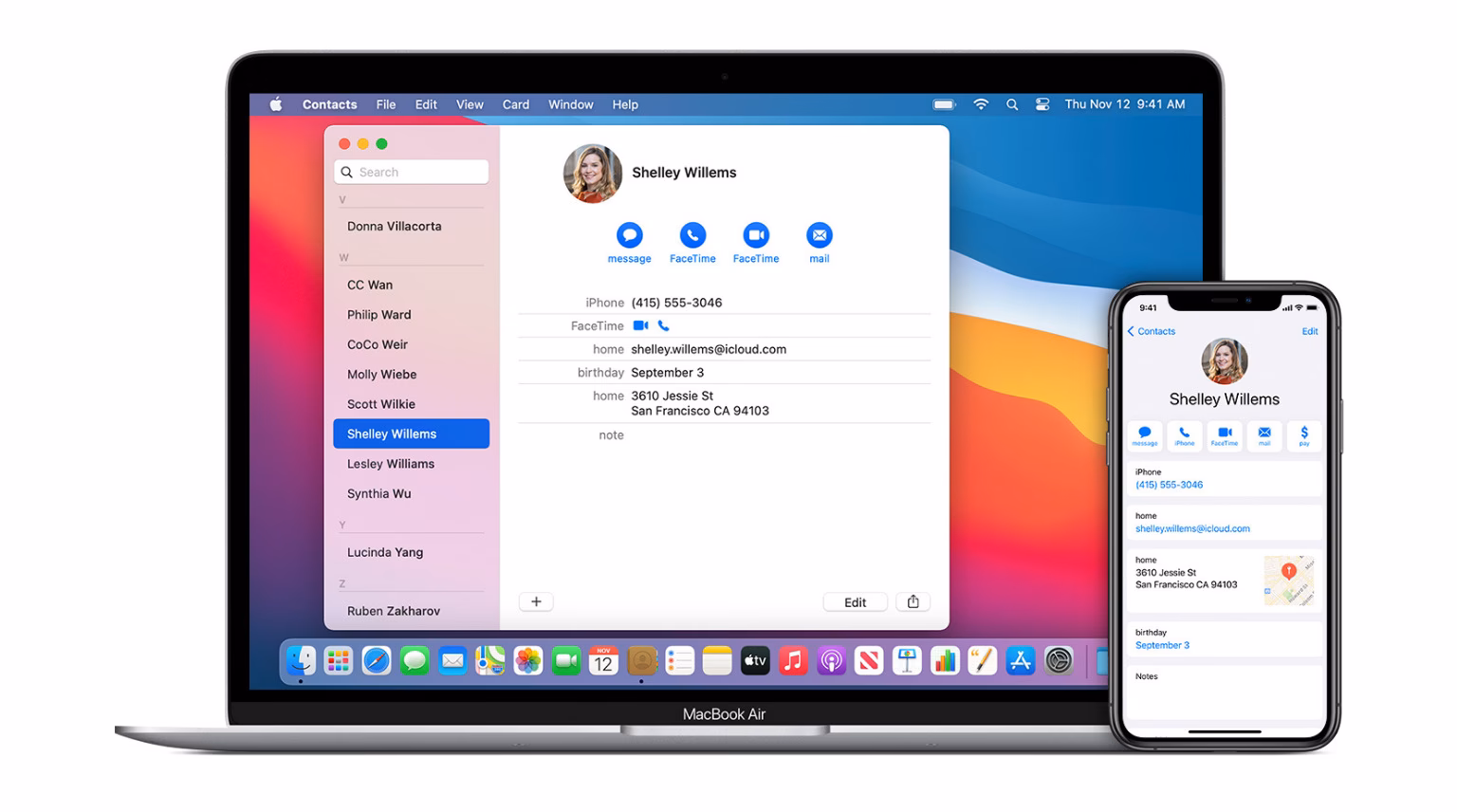Image resolution: width=1457 pixels, height=812 pixels.
Task: Compose a mail to Shelley Willems
Action: pos(819,236)
